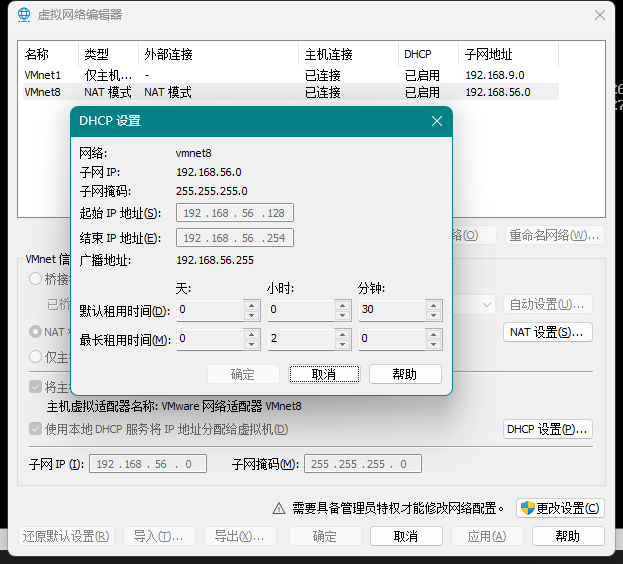
Task: Click bottom 帮助 button in network editor
Action: point(569,536)
